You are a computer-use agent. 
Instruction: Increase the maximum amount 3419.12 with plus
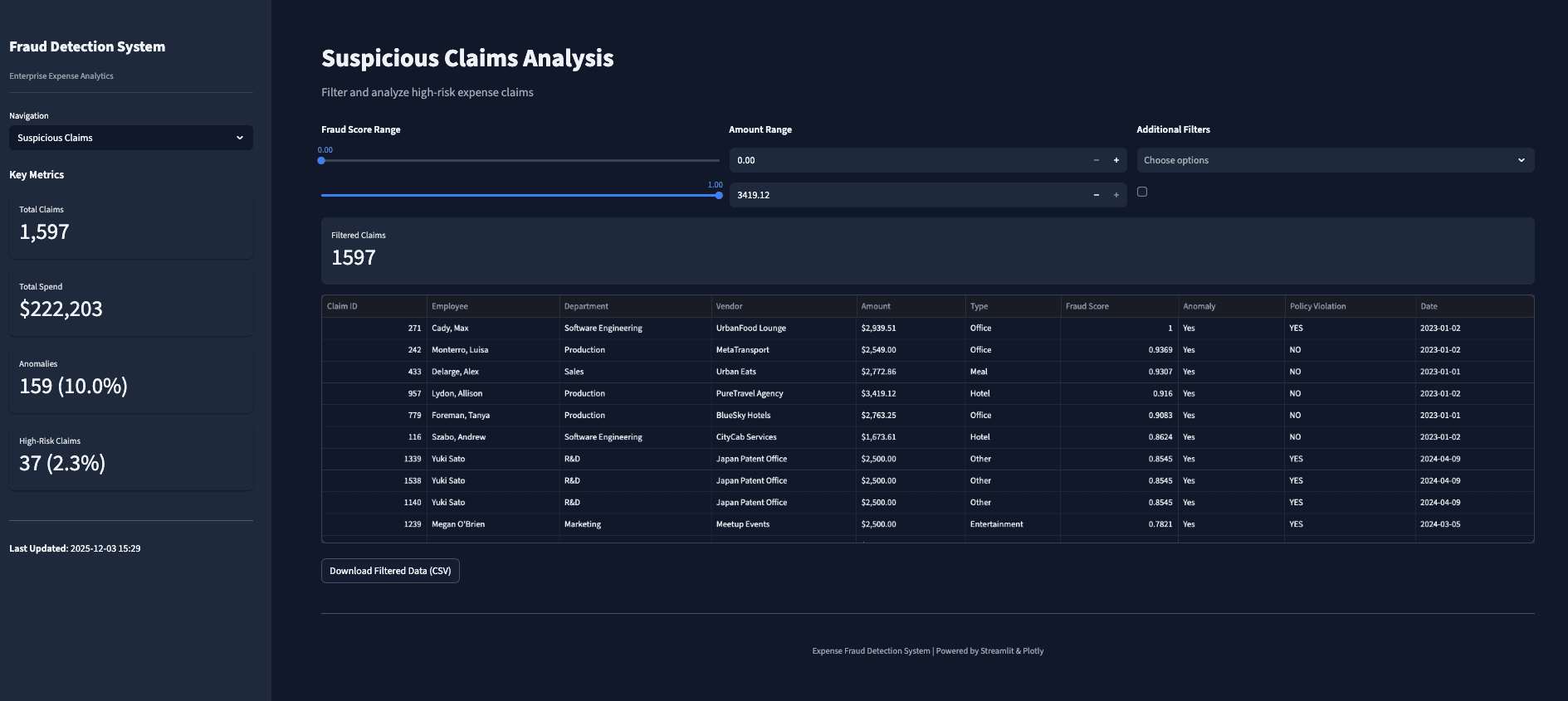[1116, 195]
